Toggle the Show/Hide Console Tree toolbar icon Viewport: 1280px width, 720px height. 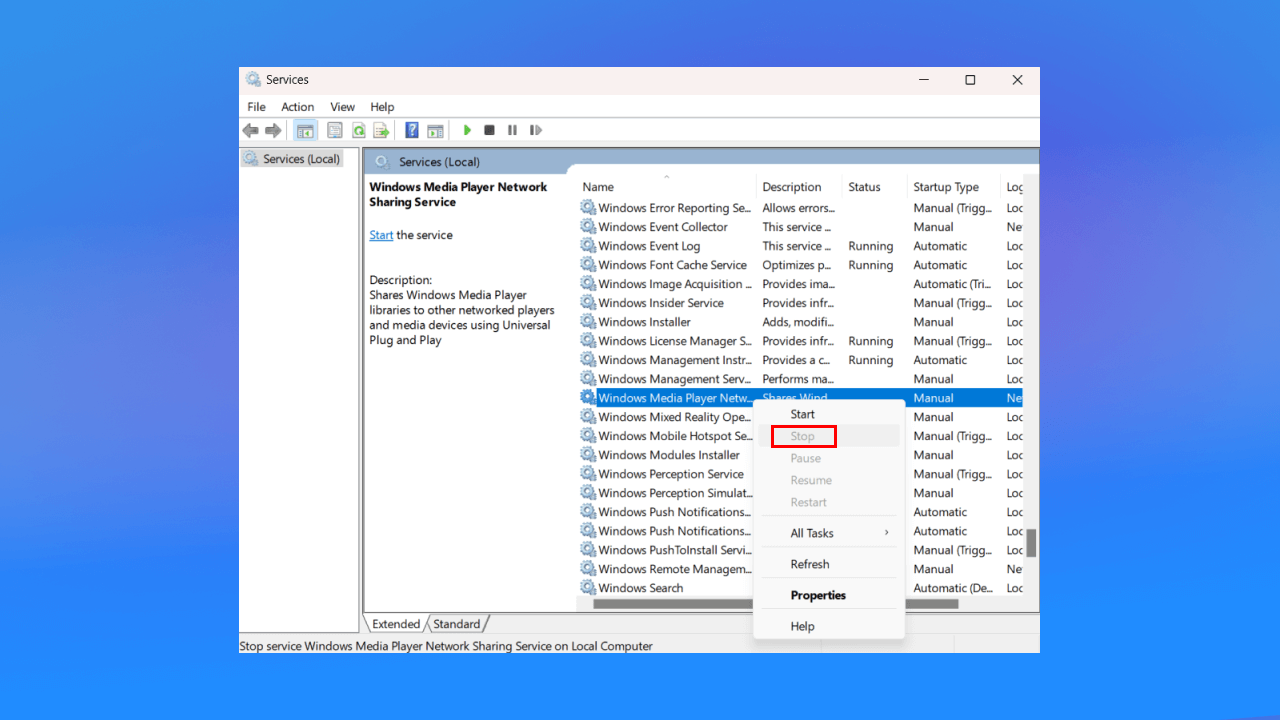[x=306, y=130]
